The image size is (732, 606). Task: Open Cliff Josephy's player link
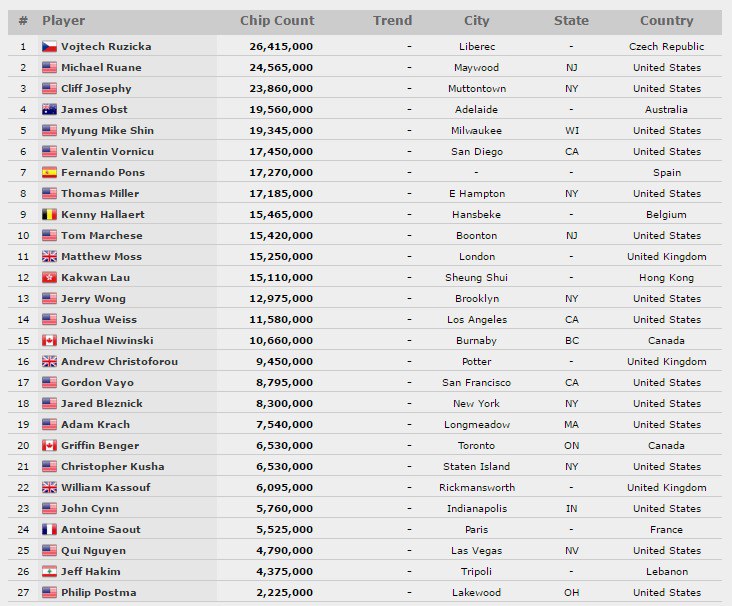(x=96, y=89)
